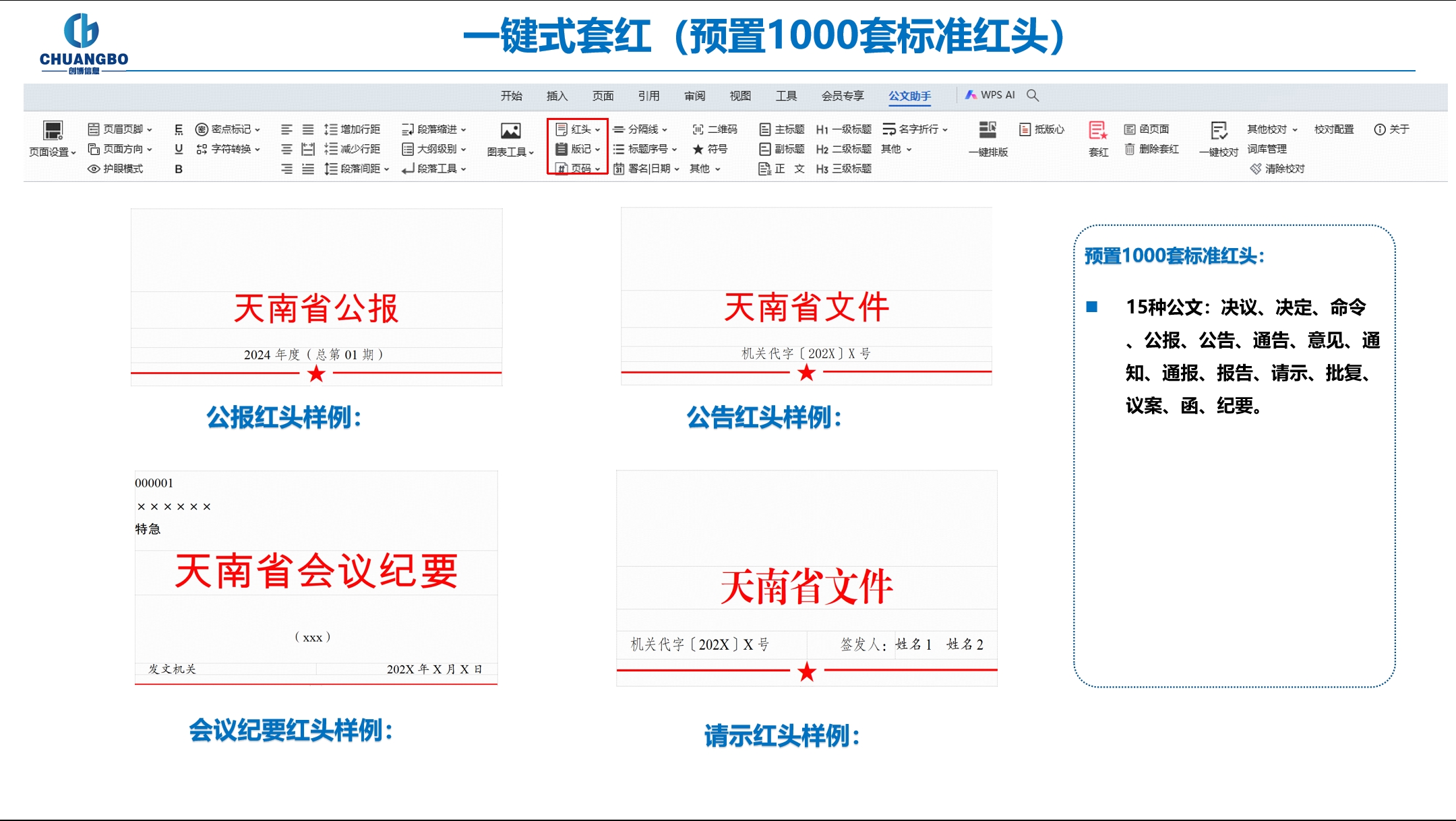Click the 一键校对 proofreading icon

(1219, 130)
